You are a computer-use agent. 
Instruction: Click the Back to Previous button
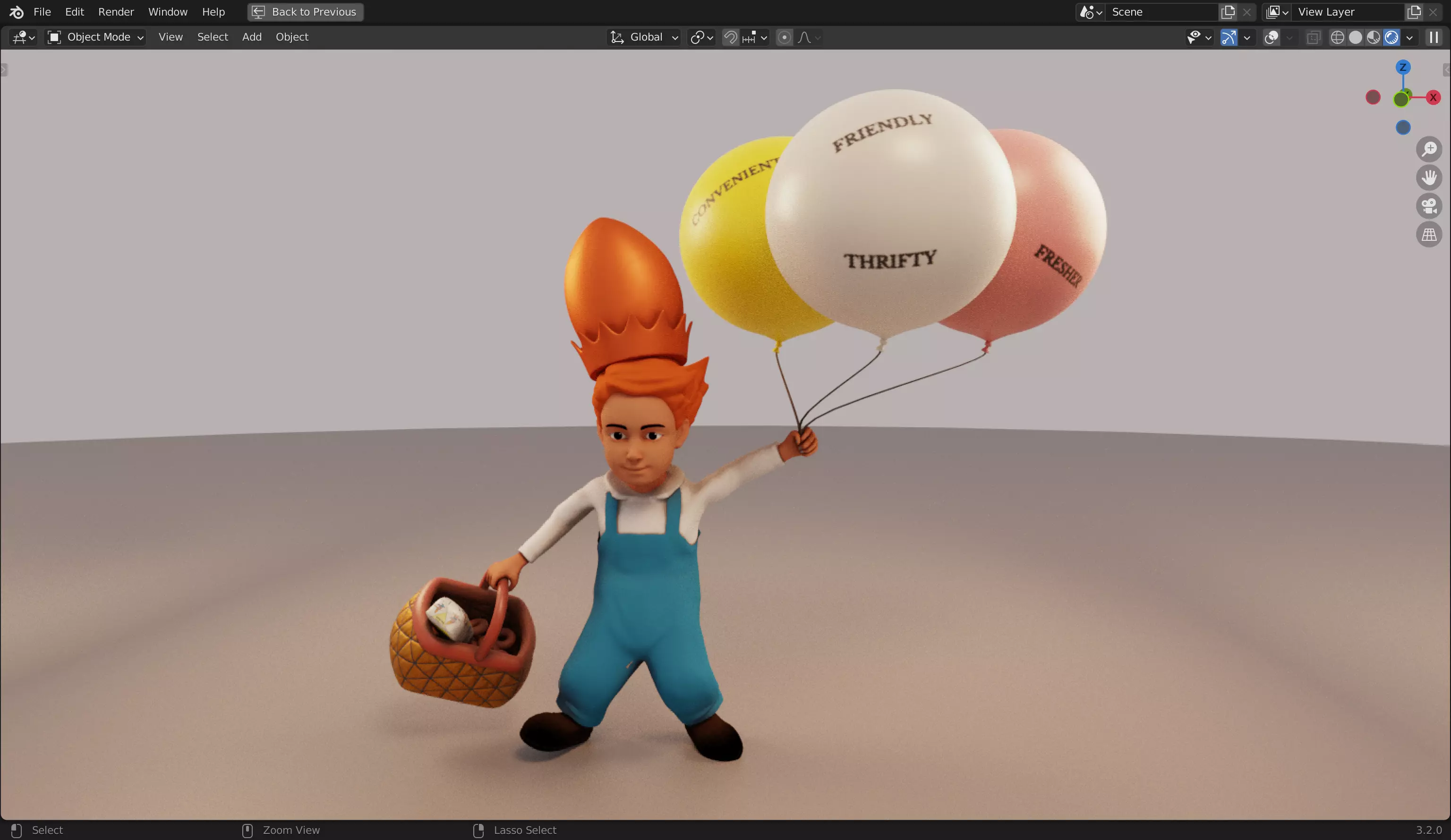click(x=305, y=12)
